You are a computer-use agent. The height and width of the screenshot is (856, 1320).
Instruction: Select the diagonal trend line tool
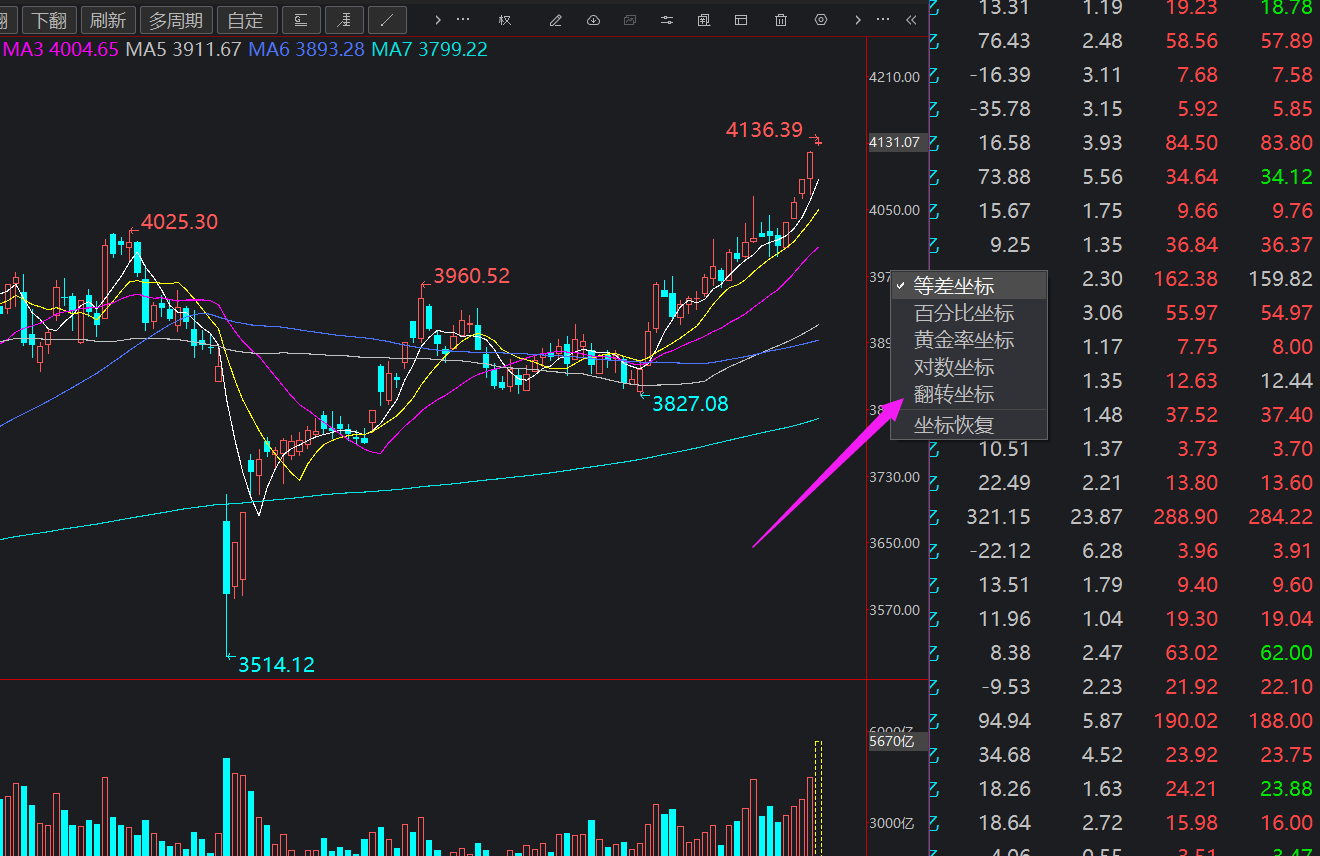[387, 19]
